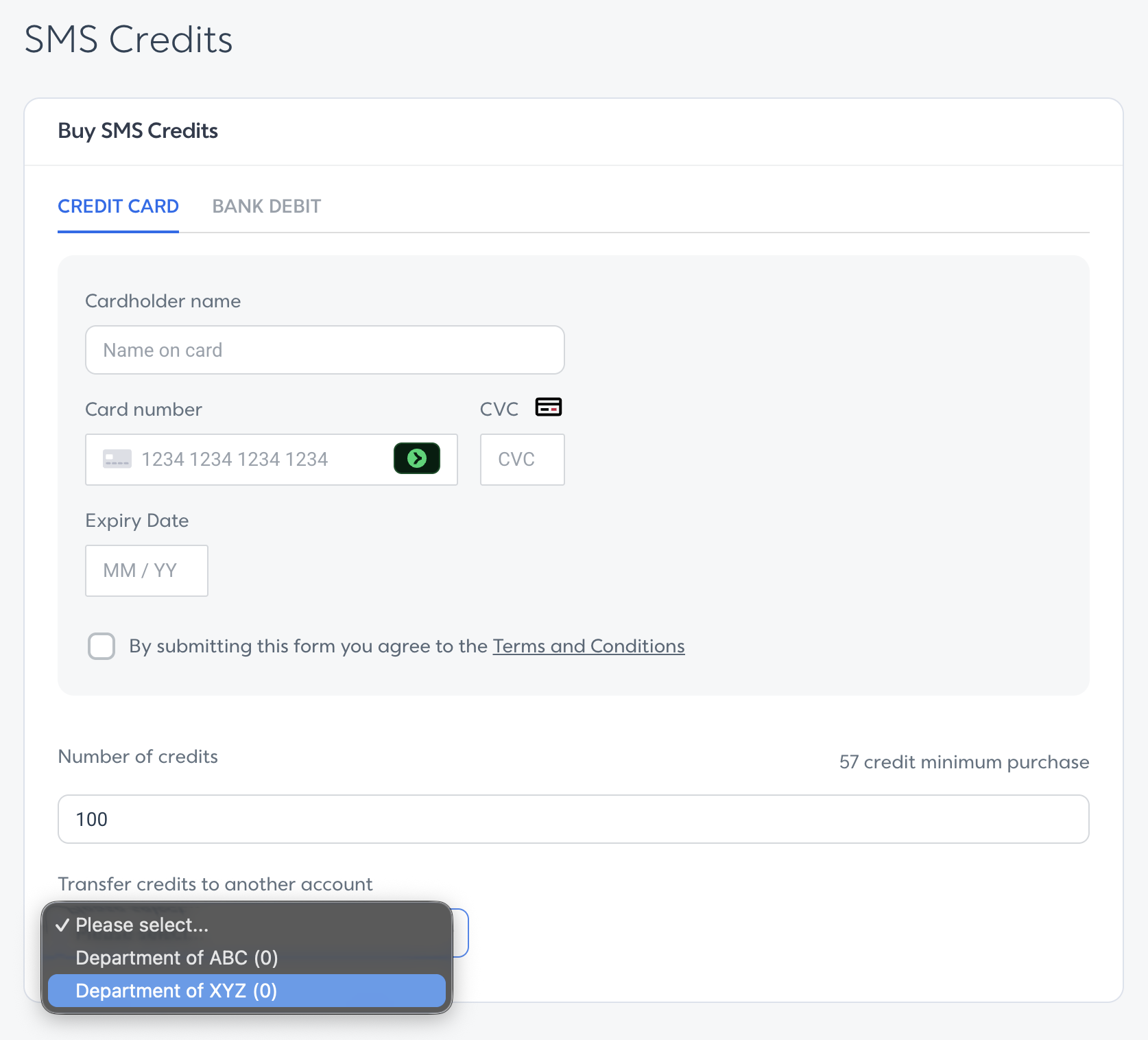Switch to the BANK DEBIT tab
This screenshot has height=1040, width=1148.
(x=267, y=206)
